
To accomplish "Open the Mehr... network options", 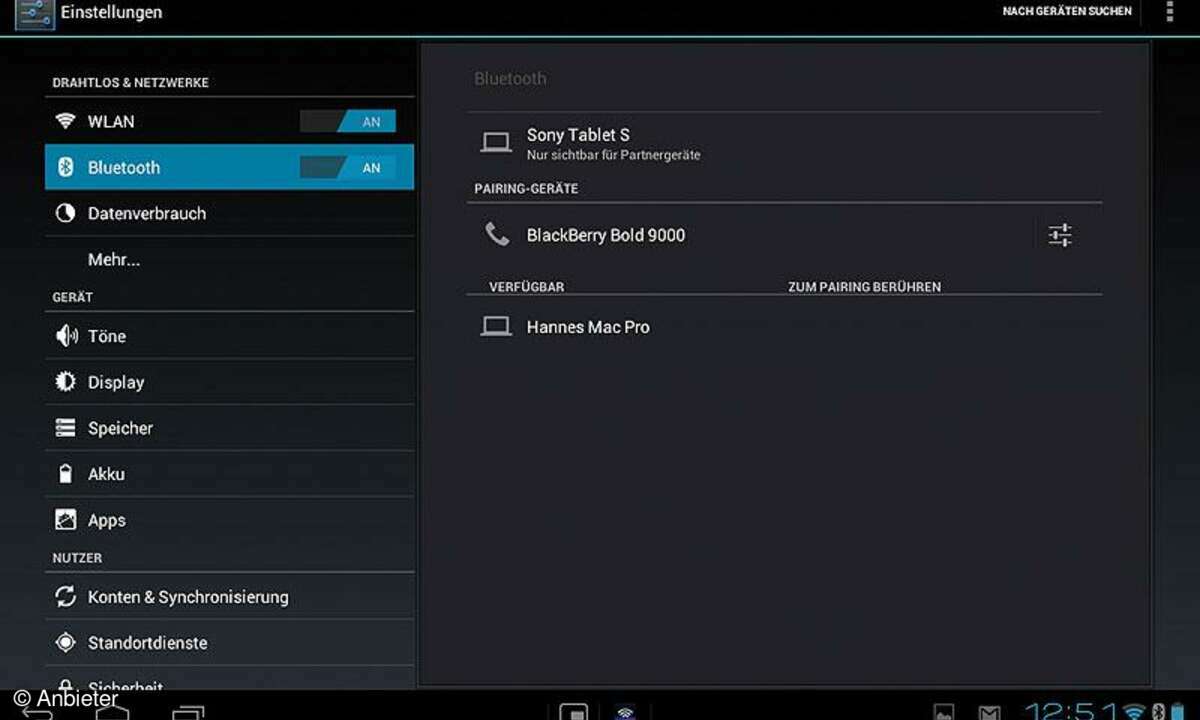I will (x=229, y=260).
